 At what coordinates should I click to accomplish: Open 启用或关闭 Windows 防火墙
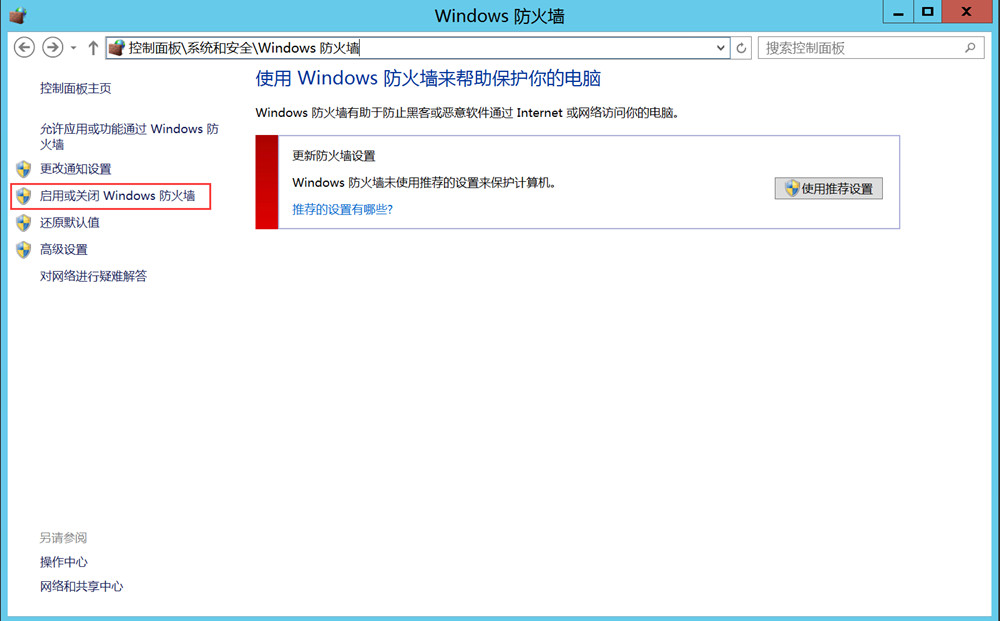click(x=117, y=196)
